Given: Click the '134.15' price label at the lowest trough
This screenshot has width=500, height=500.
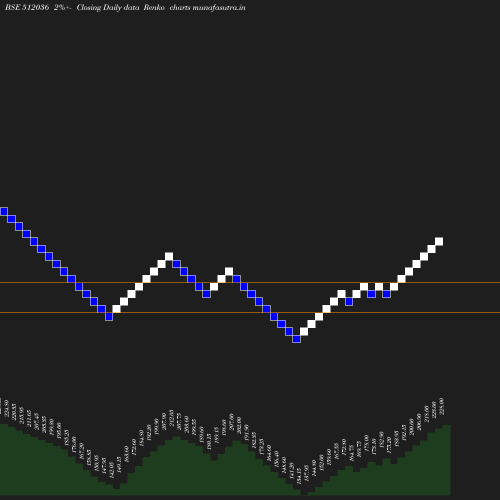Looking at the screenshot, I should pos(299,476).
